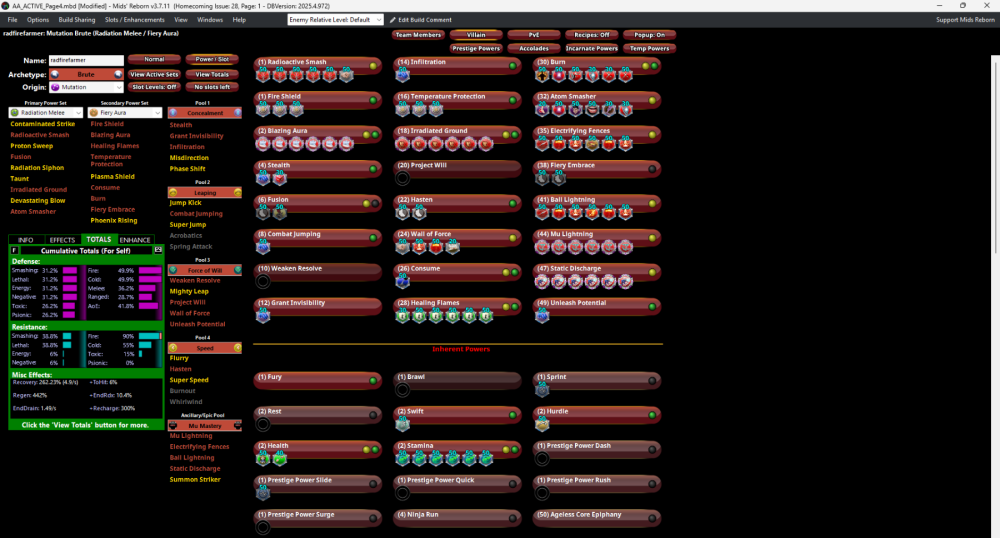Click inside the character Name field
This screenshot has width=1000, height=538.
tap(85, 61)
